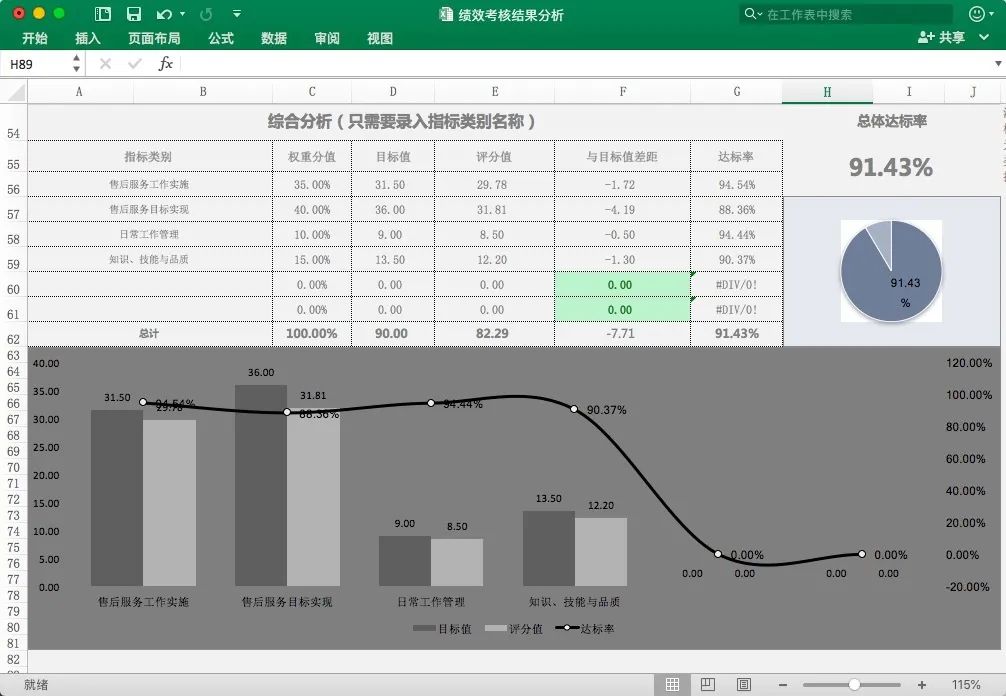Click the Redo arrow icon
The height and width of the screenshot is (696, 1006).
206,14
